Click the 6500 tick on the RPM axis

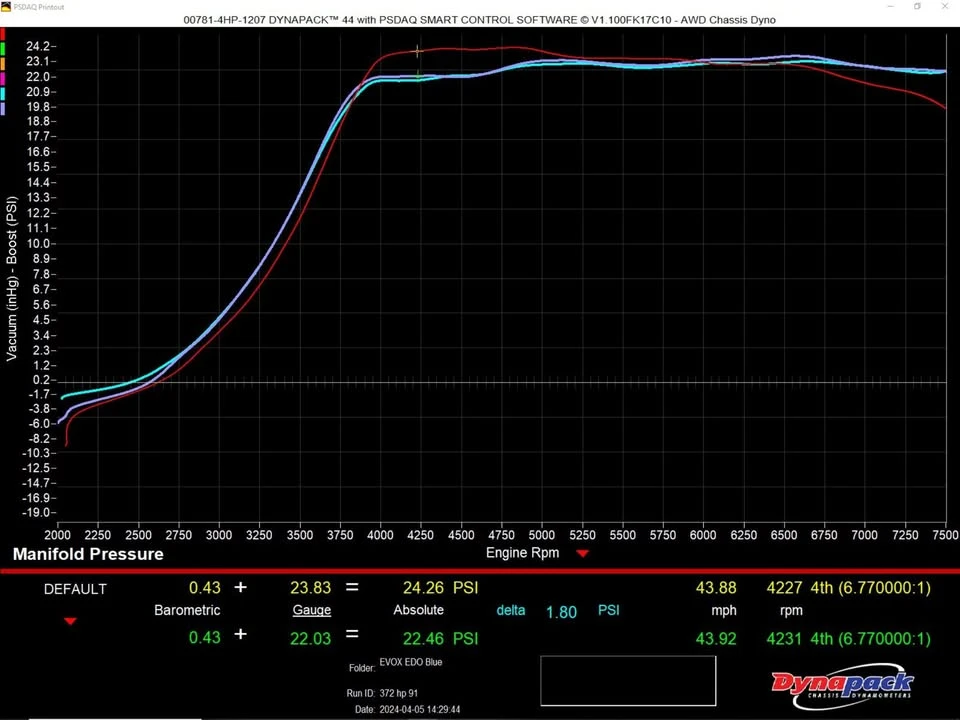pyautogui.click(x=784, y=535)
